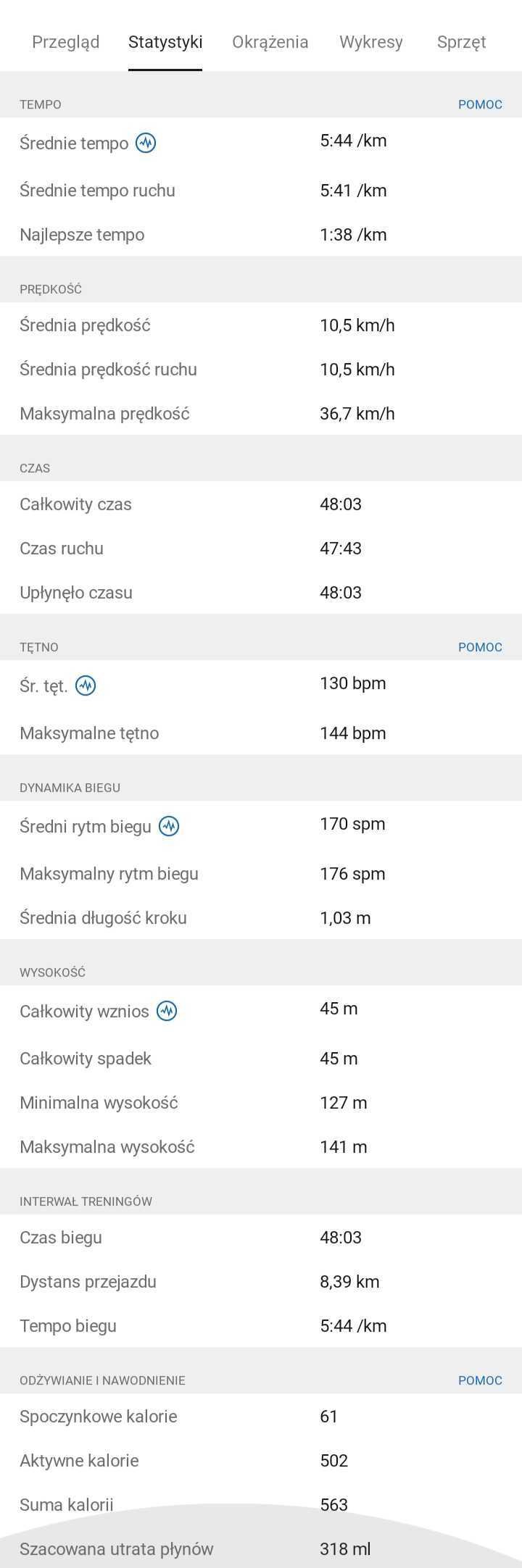The height and width of the screenshot is (1568, 522).
Task: Tap graph icon beside Całkowity wznios
Action: (167, 1011)
